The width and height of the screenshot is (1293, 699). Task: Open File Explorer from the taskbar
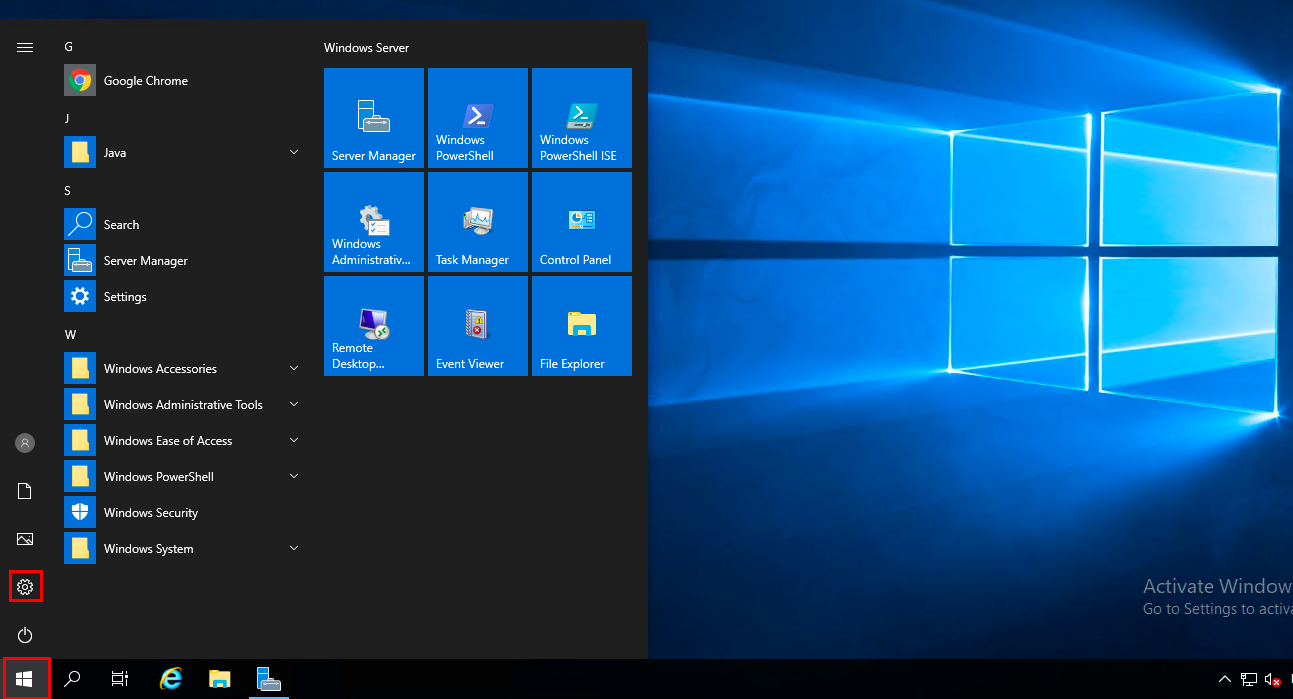pyautogui.click(x=220, y=679)
